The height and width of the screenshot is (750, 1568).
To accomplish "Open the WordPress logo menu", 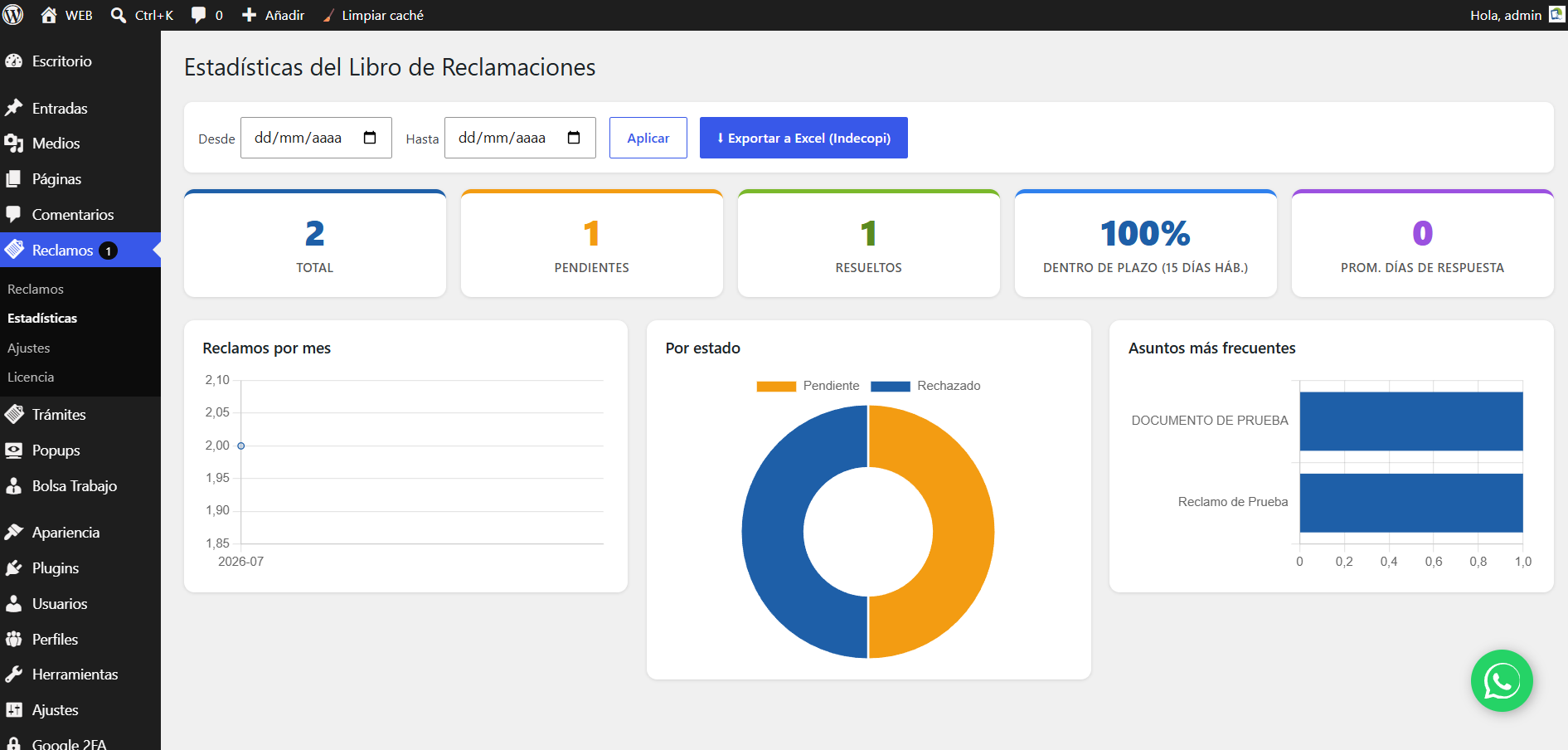I will coord(13,15).
